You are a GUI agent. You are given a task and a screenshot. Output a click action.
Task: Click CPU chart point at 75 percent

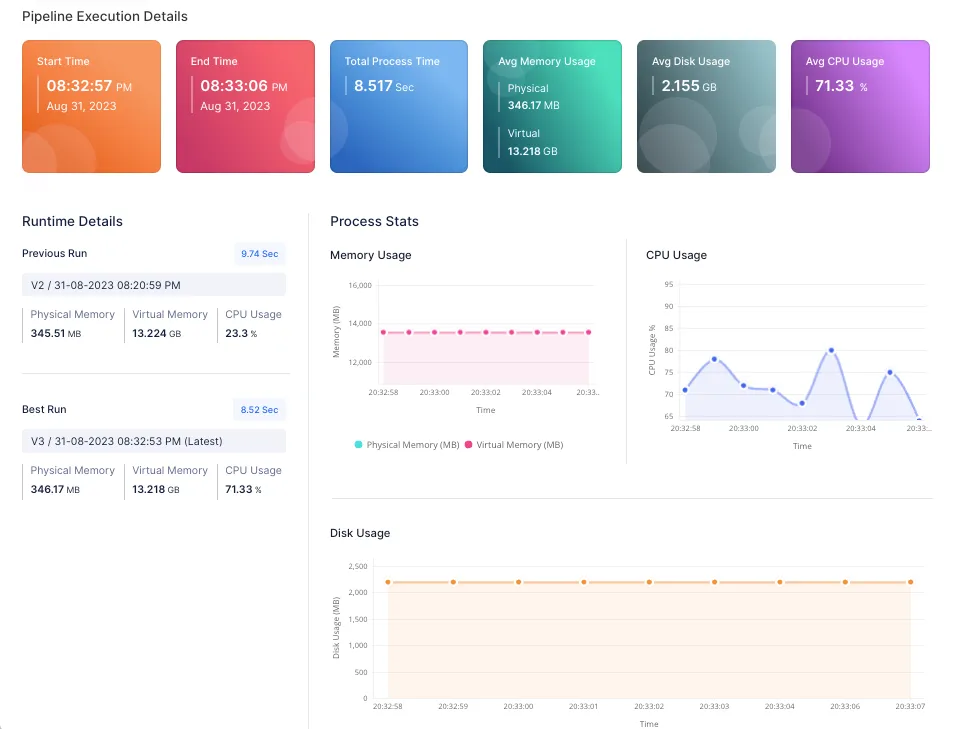coord(890,372)
